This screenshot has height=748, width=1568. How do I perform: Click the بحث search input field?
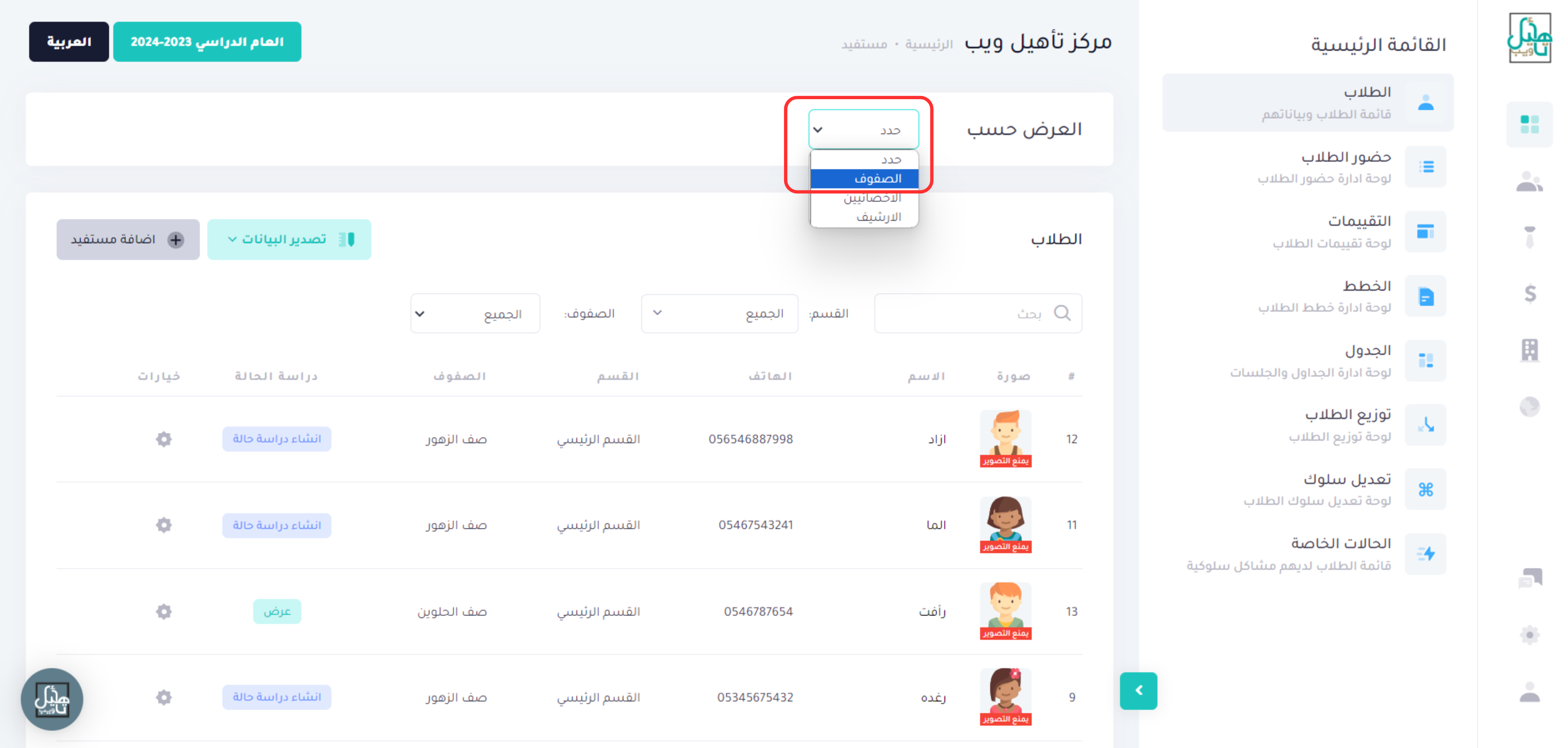978,314
